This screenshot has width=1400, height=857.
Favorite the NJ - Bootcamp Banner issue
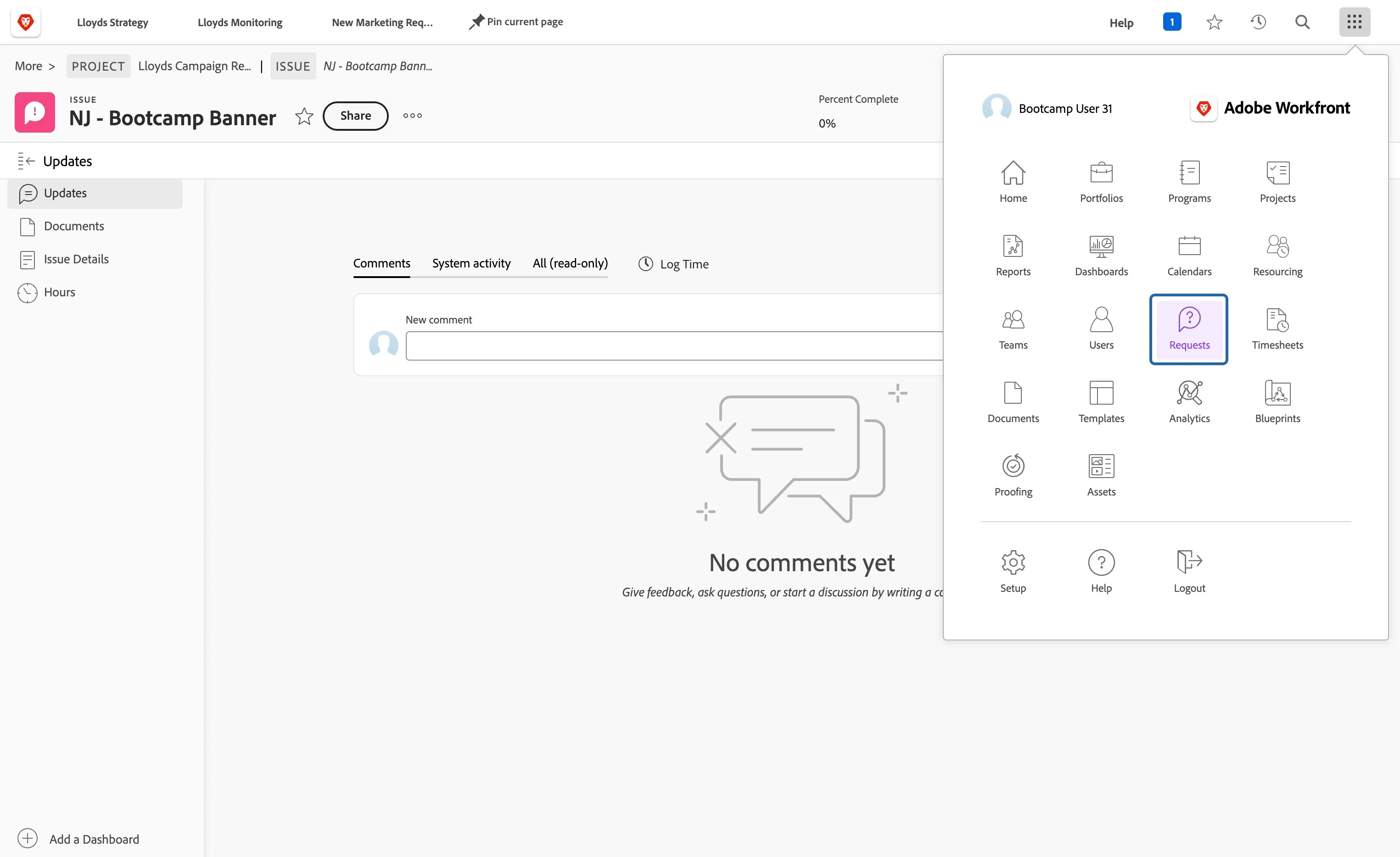tap(304, 116)
